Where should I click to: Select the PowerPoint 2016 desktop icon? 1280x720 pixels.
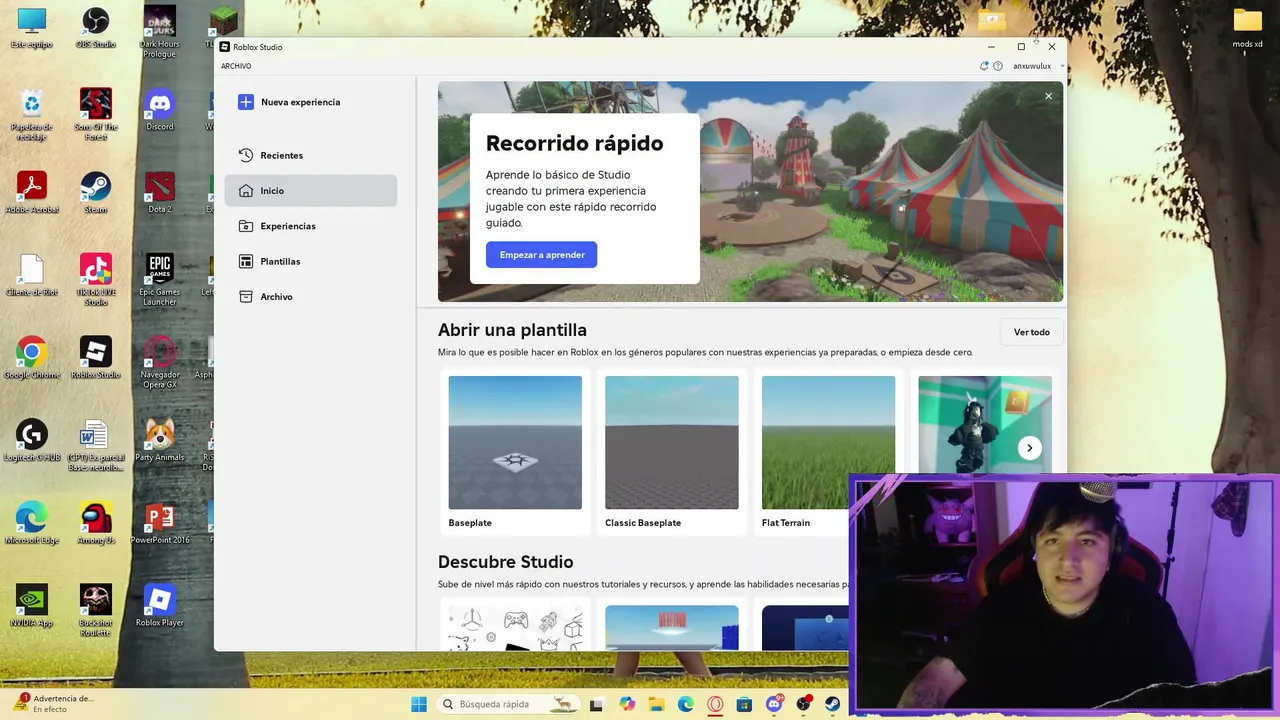pos(160,524)
